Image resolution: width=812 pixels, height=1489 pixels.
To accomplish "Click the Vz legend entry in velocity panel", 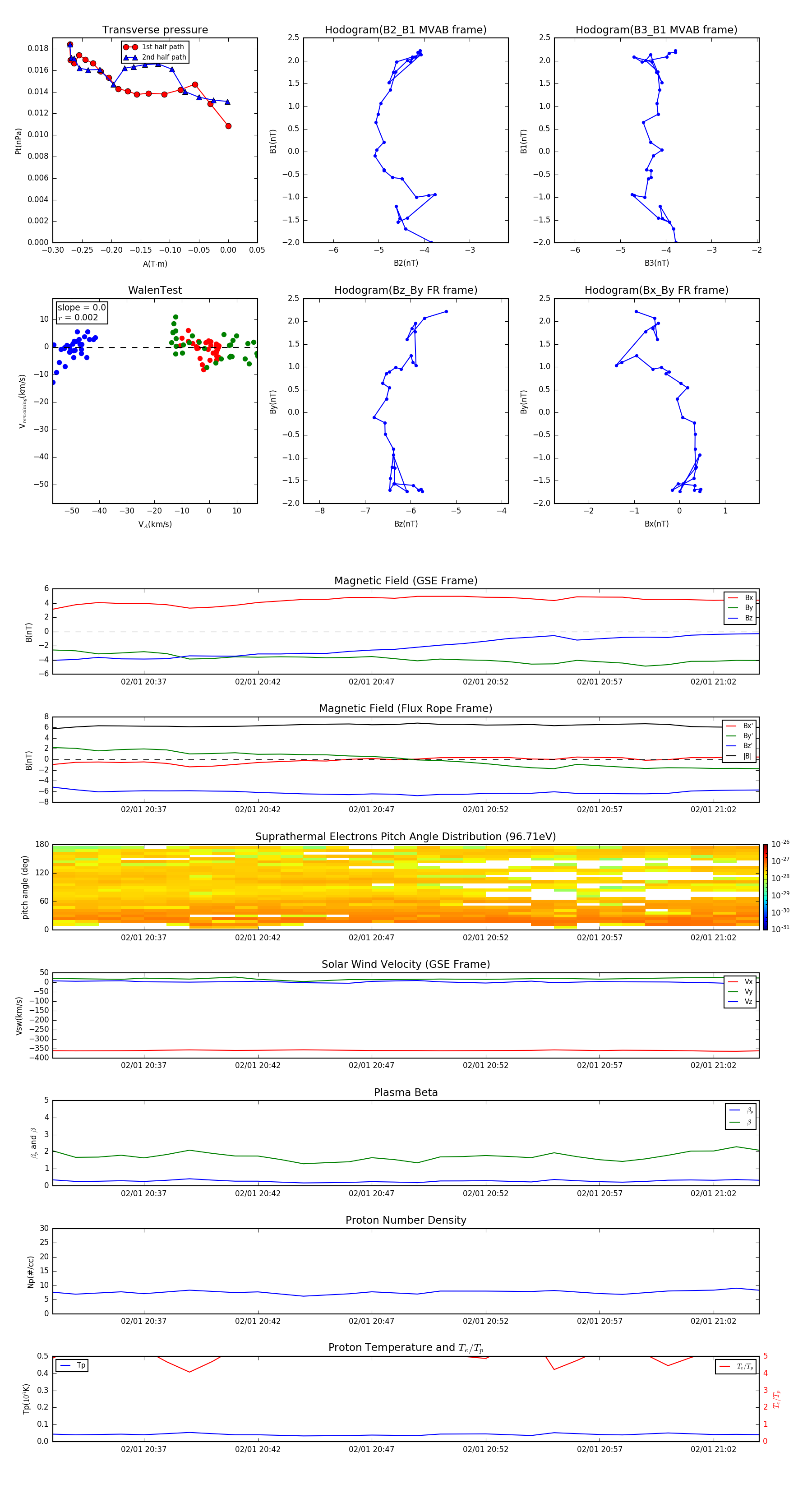I will click(740, 1002).
